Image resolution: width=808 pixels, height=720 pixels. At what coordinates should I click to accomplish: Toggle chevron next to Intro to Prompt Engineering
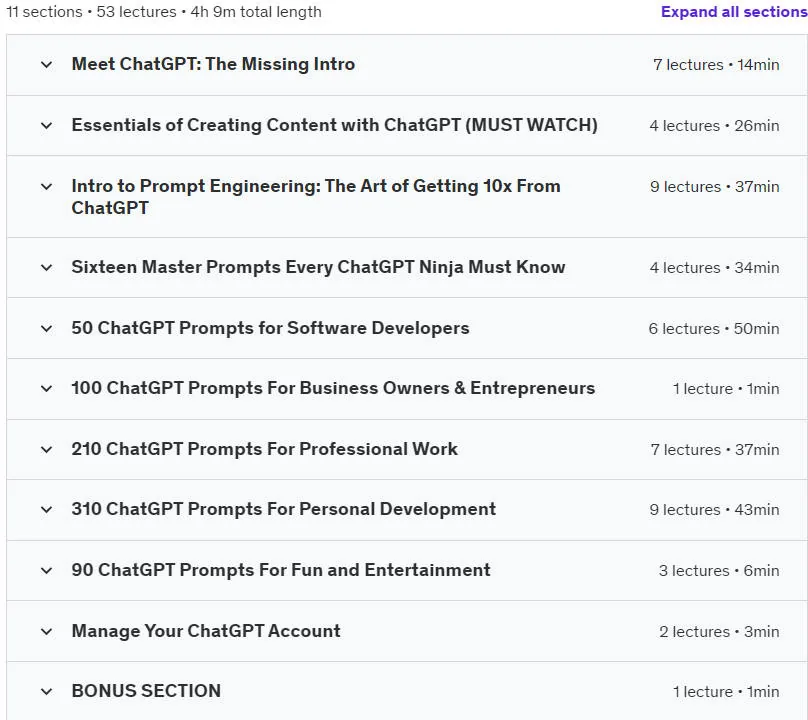pos(46,186)
